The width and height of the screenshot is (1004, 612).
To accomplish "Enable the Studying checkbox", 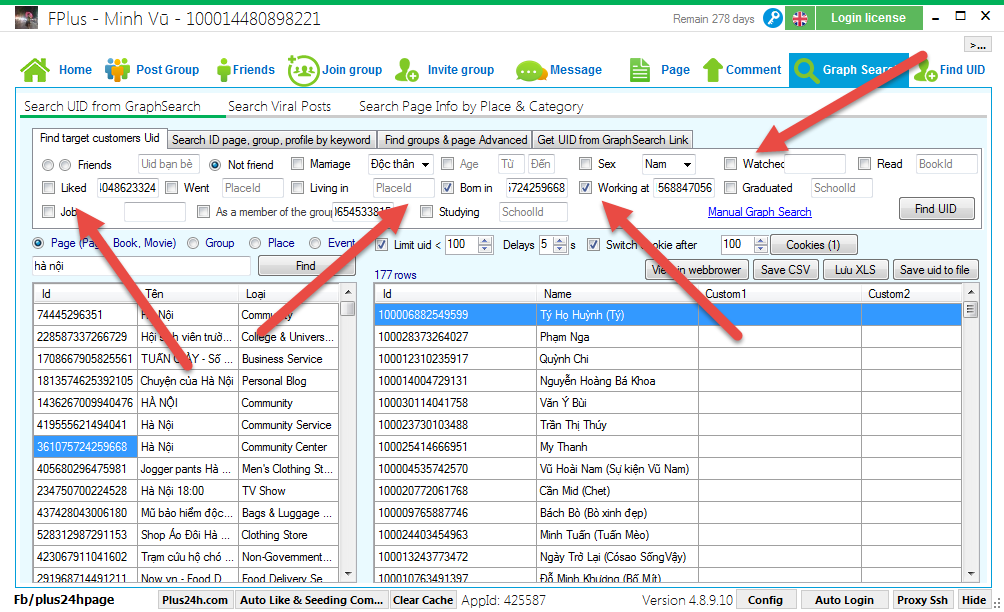I will tap(426, 211).
